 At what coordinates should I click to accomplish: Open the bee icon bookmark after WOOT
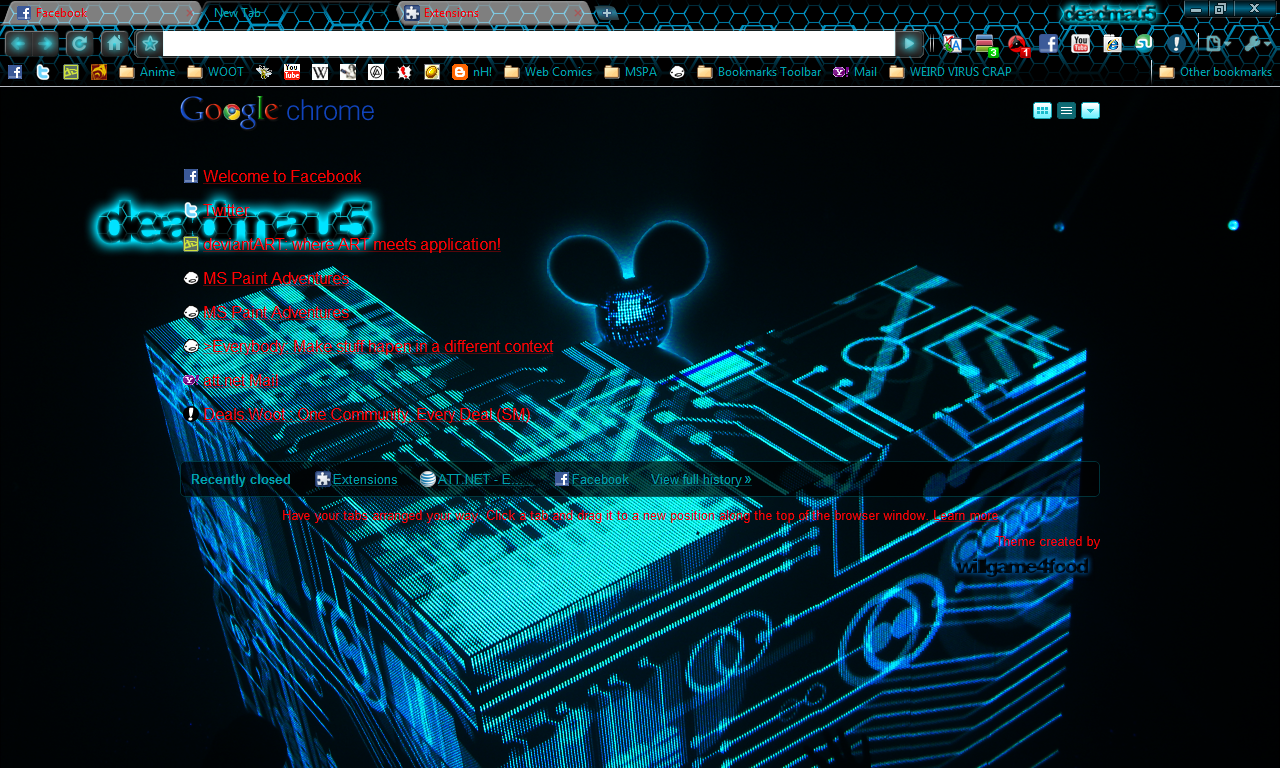coord(264,72)
